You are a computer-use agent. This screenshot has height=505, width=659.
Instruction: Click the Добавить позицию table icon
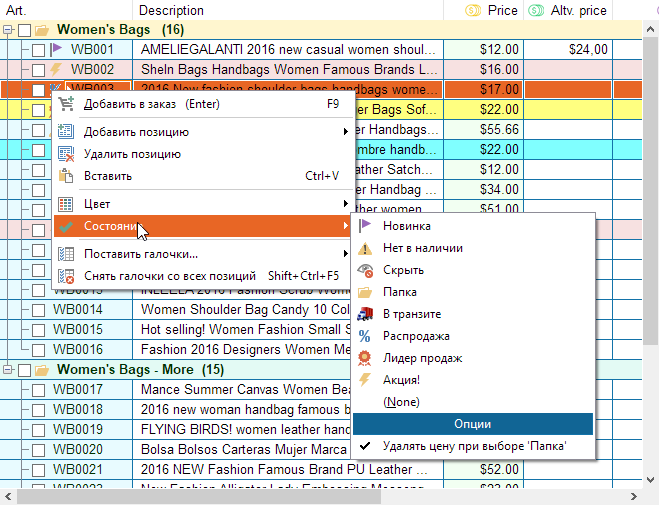coord(66,132)
